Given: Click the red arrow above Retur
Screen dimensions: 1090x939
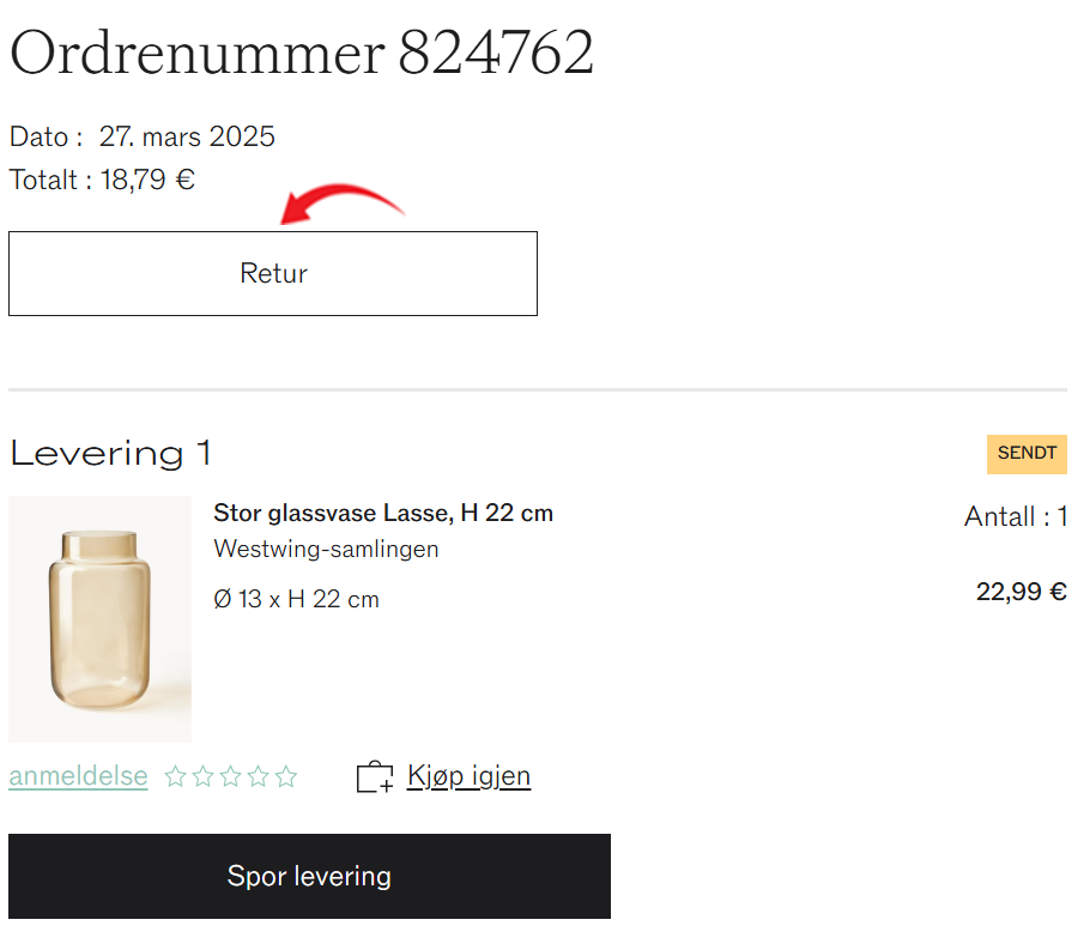Looking at the screenshot, I should coord(342,204).
